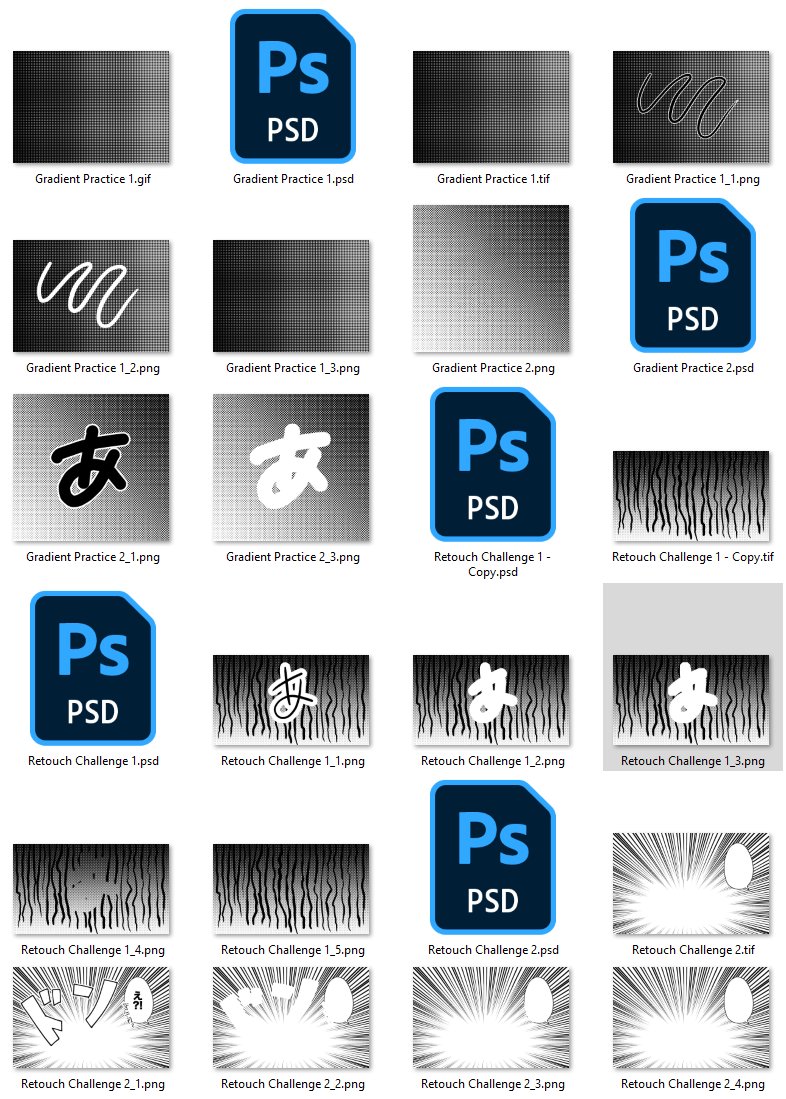Click the label 'Gradient Practice 1_2.png'

tap(93, 368)
